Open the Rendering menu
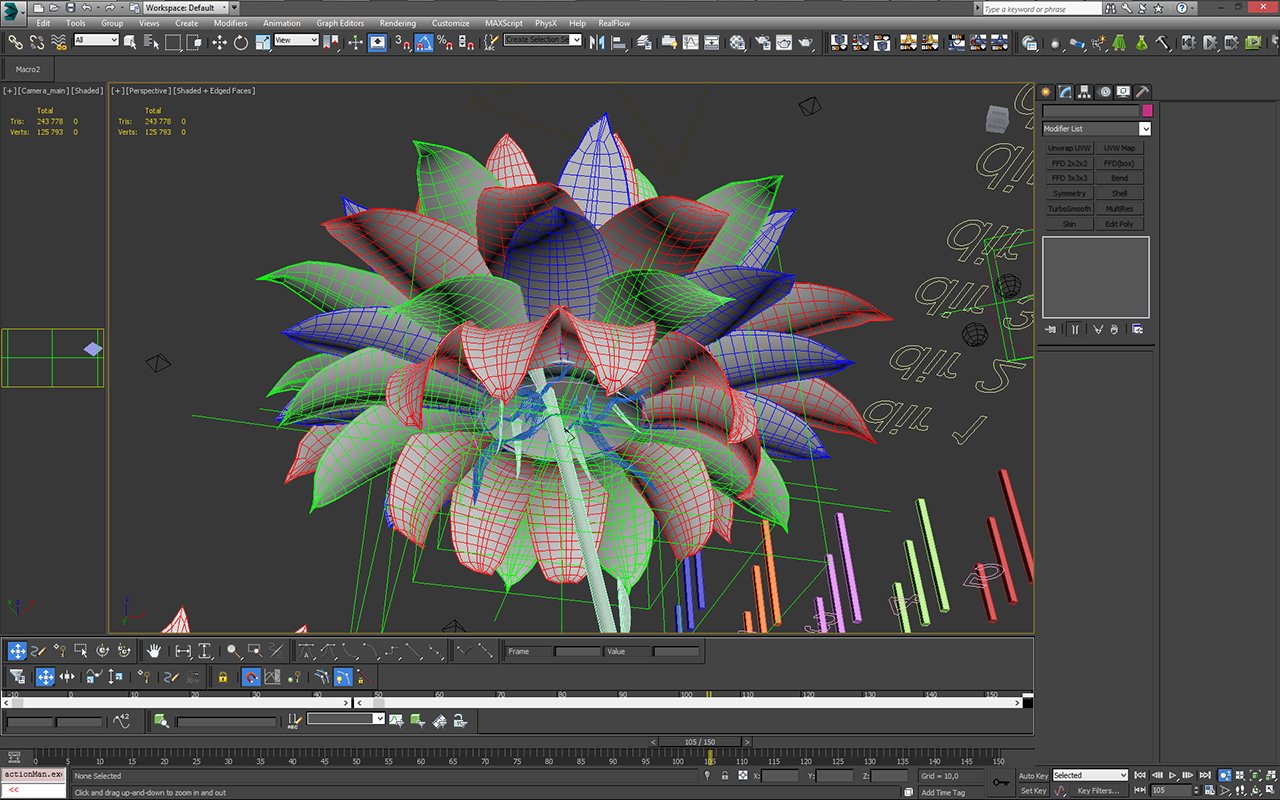The image size is (1280, 800). tap(397, 23)
